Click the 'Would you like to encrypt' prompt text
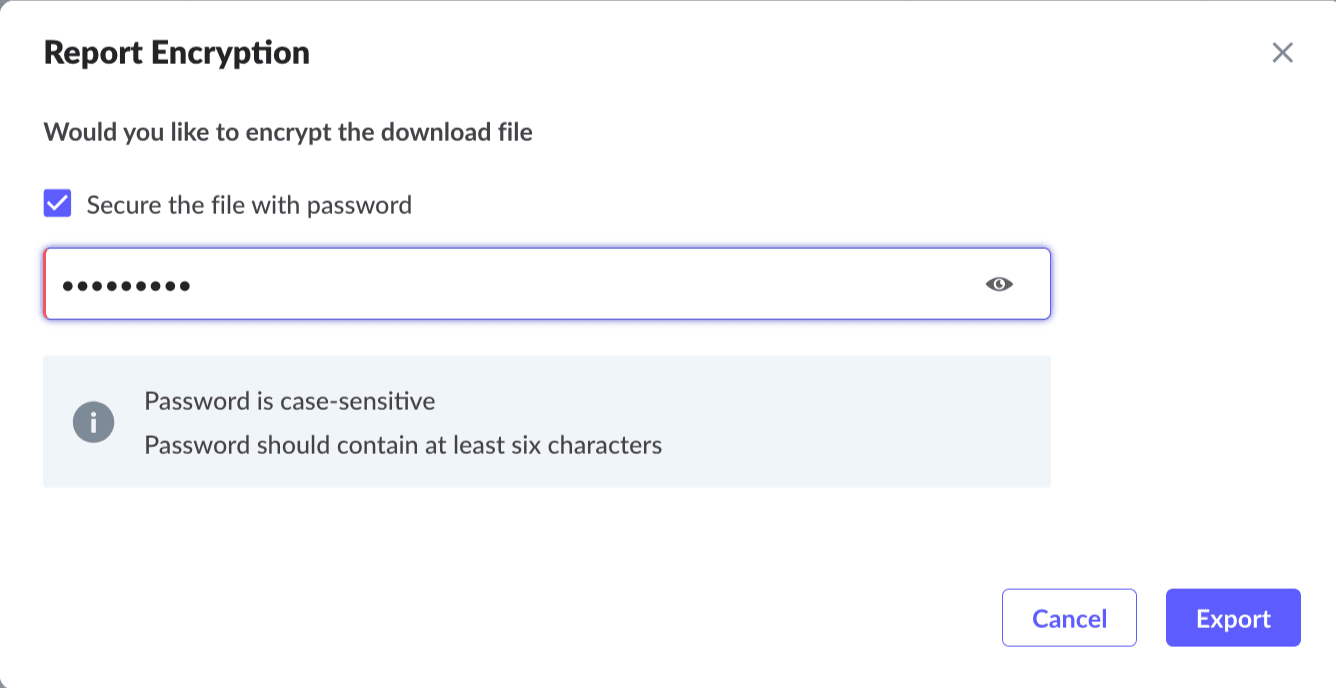 pos(287,132)
